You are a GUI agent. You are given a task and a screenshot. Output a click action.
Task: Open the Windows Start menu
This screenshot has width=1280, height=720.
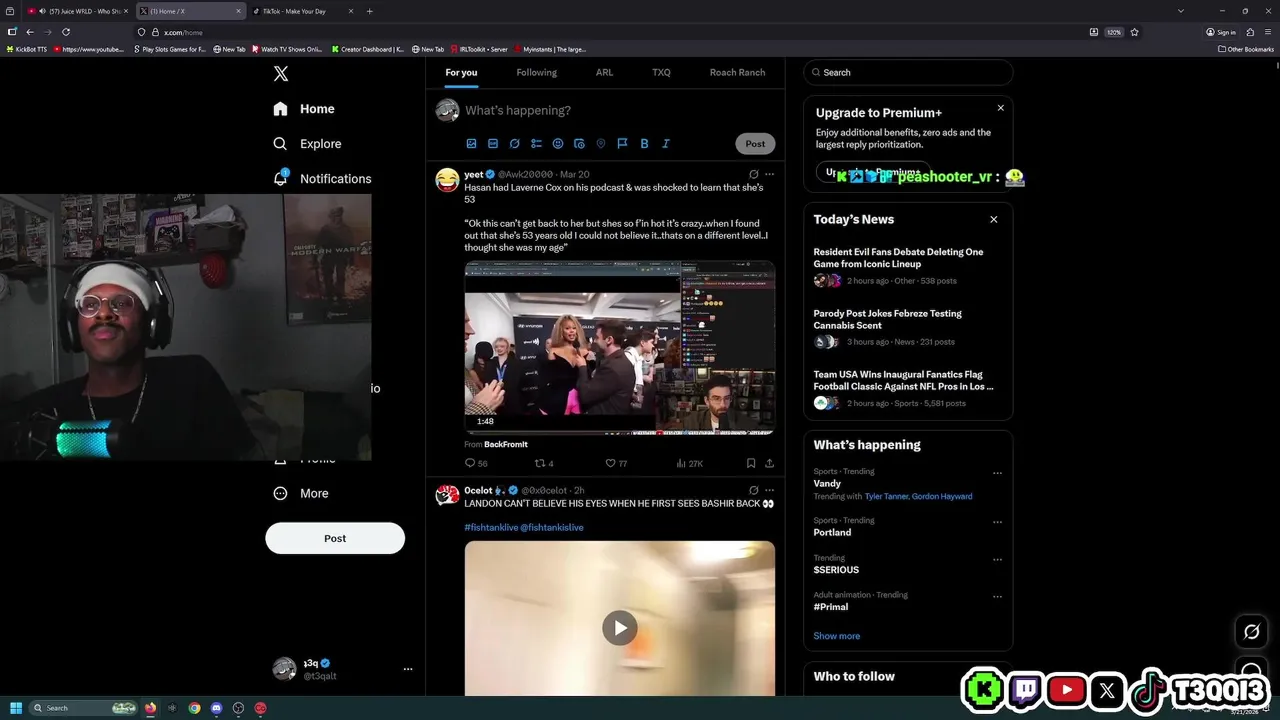(15, 708)
